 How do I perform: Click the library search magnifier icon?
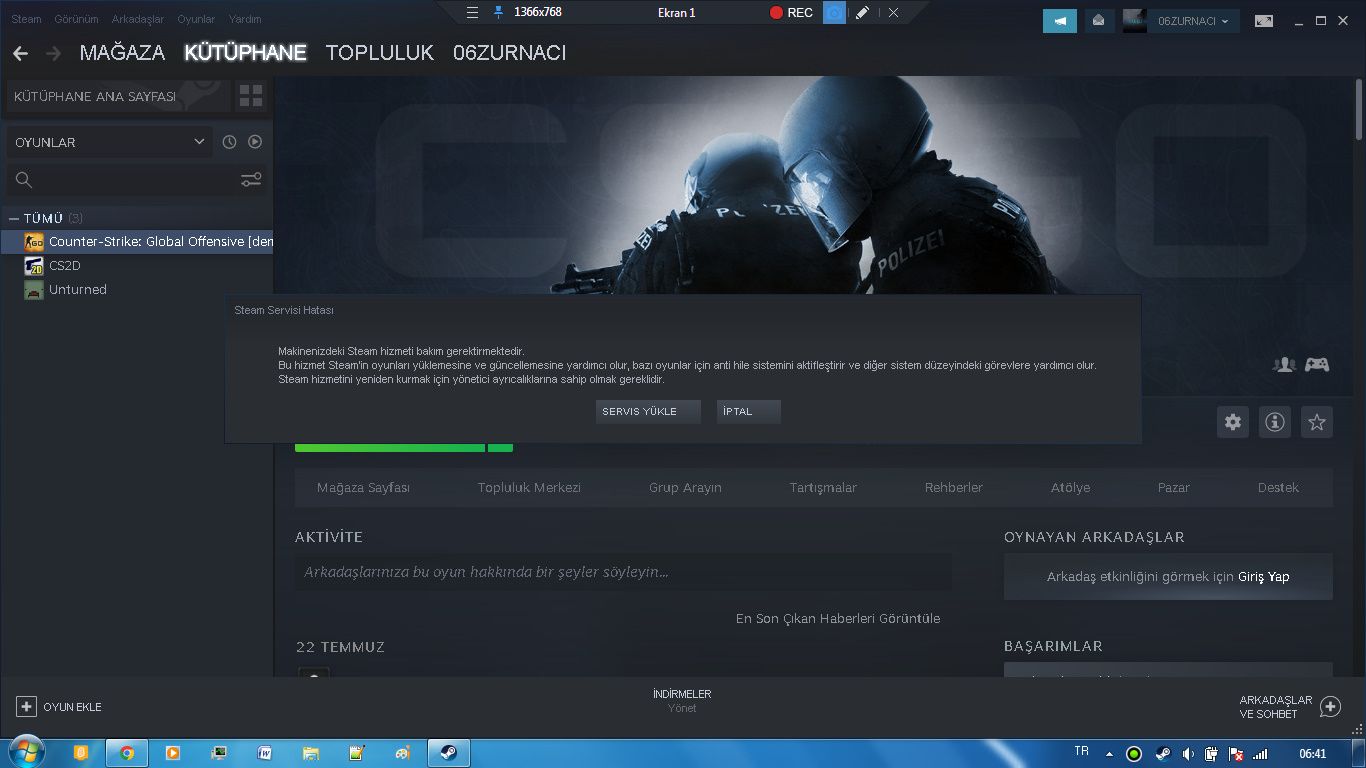pyautogui.click(x=24, y=180)
